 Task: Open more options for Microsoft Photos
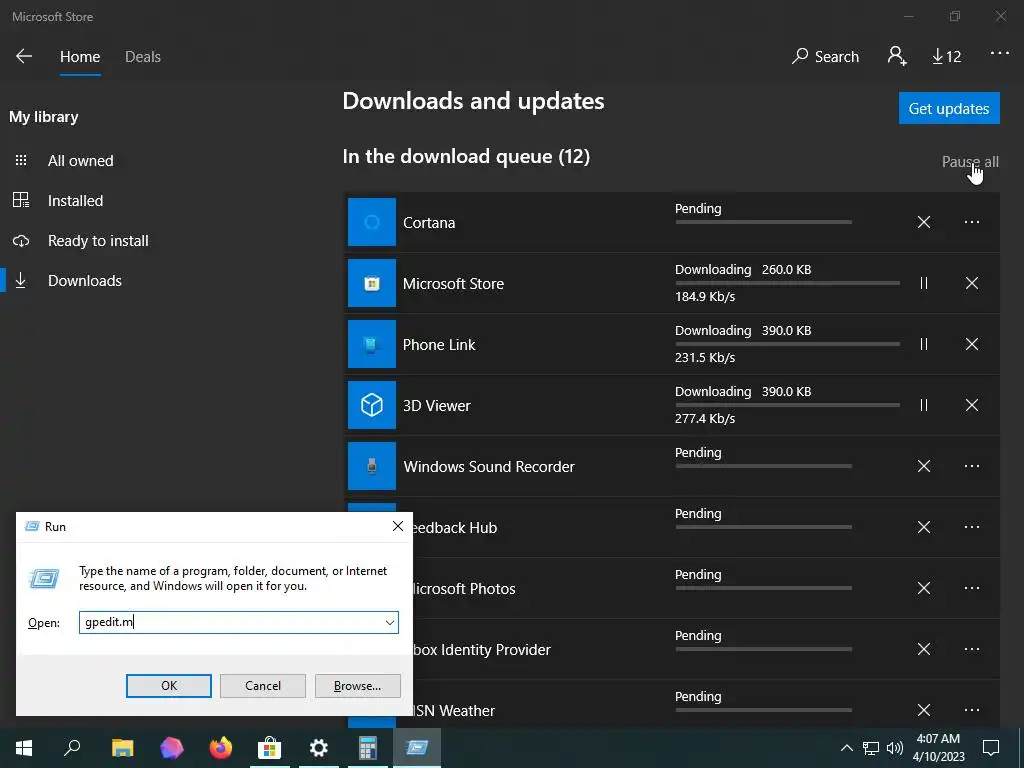click(972, 588)
